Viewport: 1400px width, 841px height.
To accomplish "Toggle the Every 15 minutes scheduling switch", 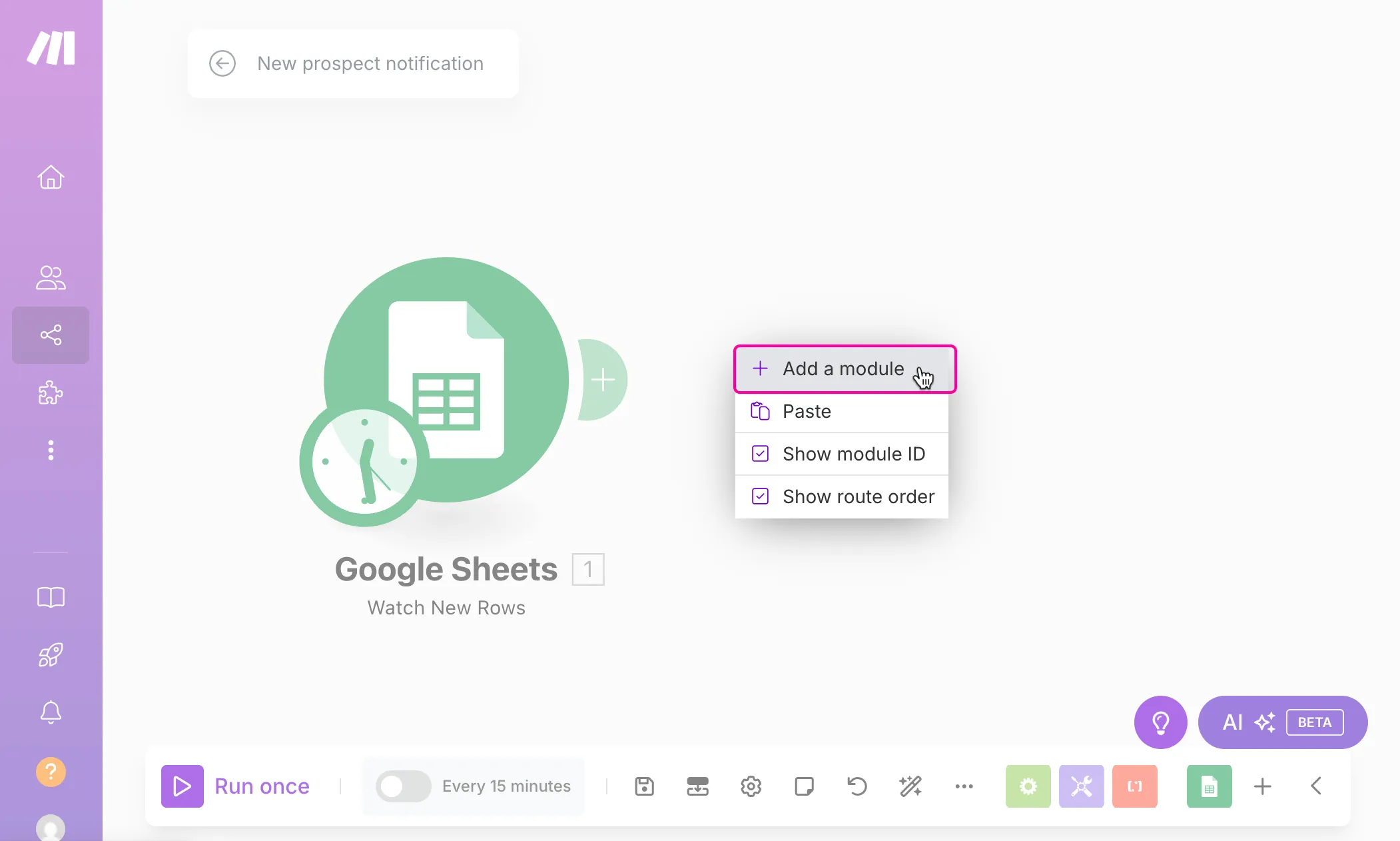I will (403, 786).
